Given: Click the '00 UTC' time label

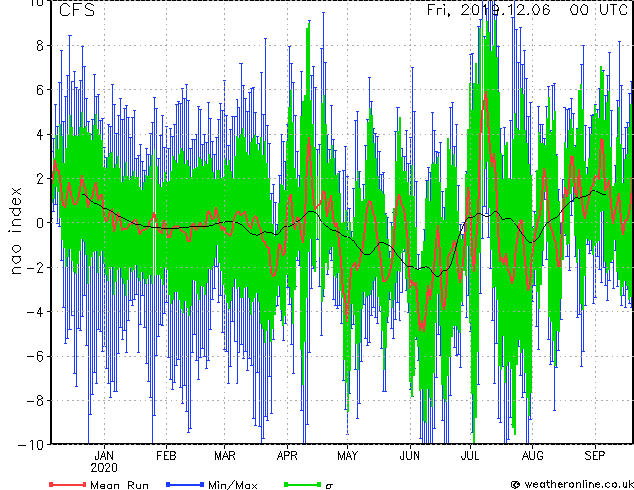Looking at the screenshot, I should point(598,10).
